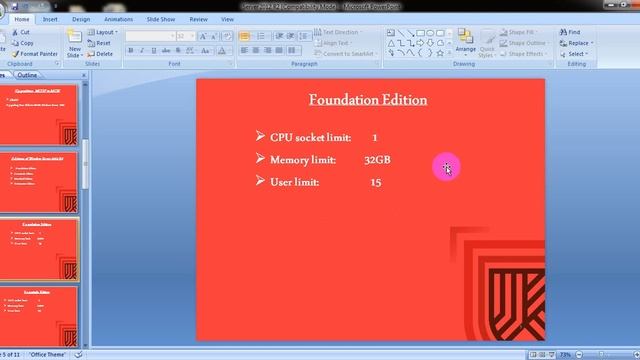640x360 pixels.
Task: Select the elbow connector shape
Action: click(401, 43)
